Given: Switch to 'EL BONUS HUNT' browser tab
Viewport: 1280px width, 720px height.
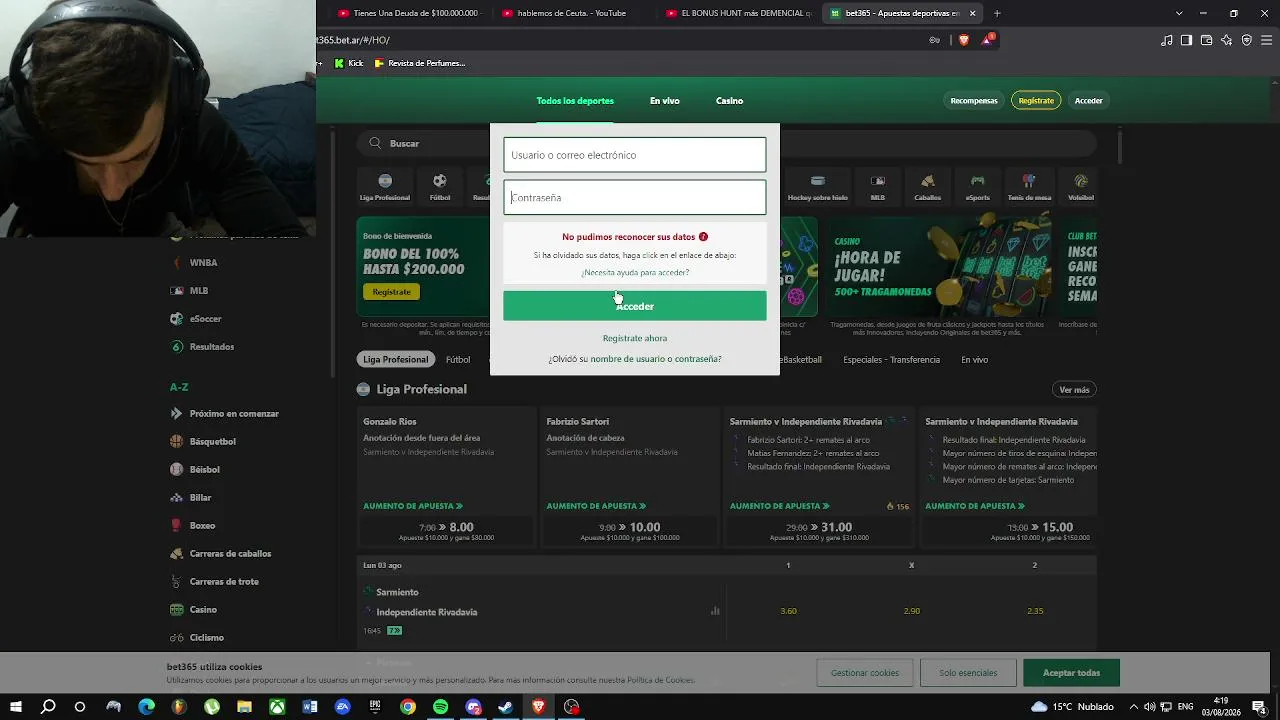Looking at the screenshot, I should coord(739,13).
